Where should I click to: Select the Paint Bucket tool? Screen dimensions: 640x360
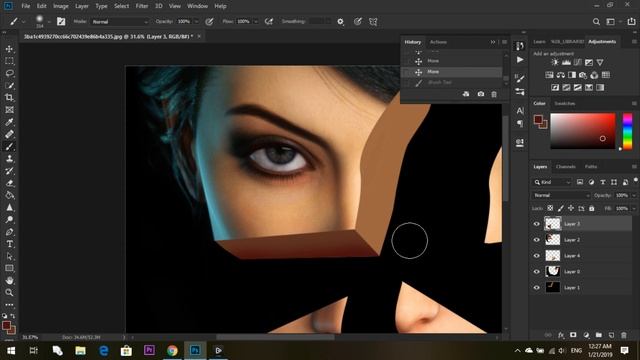(9, 195)
